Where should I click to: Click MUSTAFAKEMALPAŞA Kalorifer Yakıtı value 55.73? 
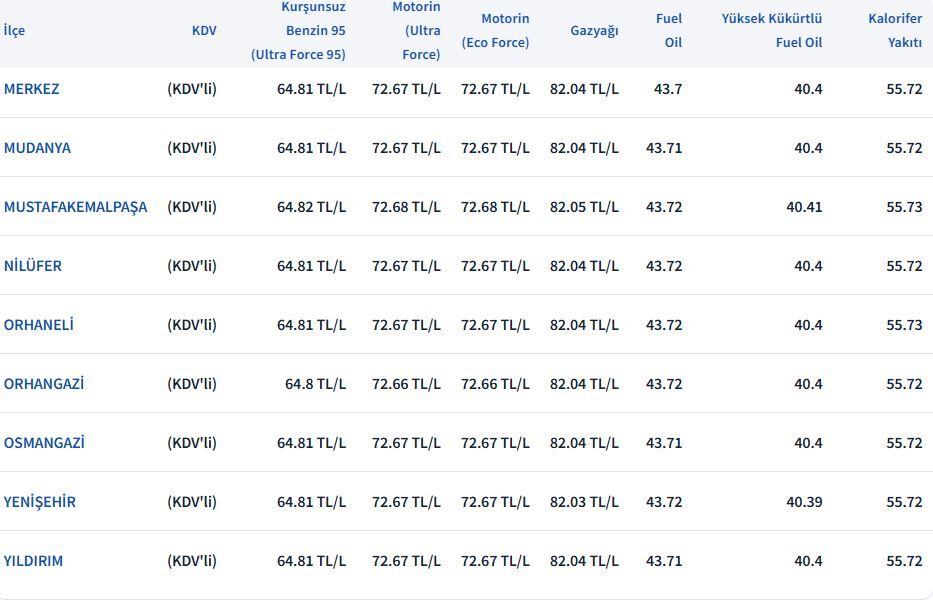[904, 207]
